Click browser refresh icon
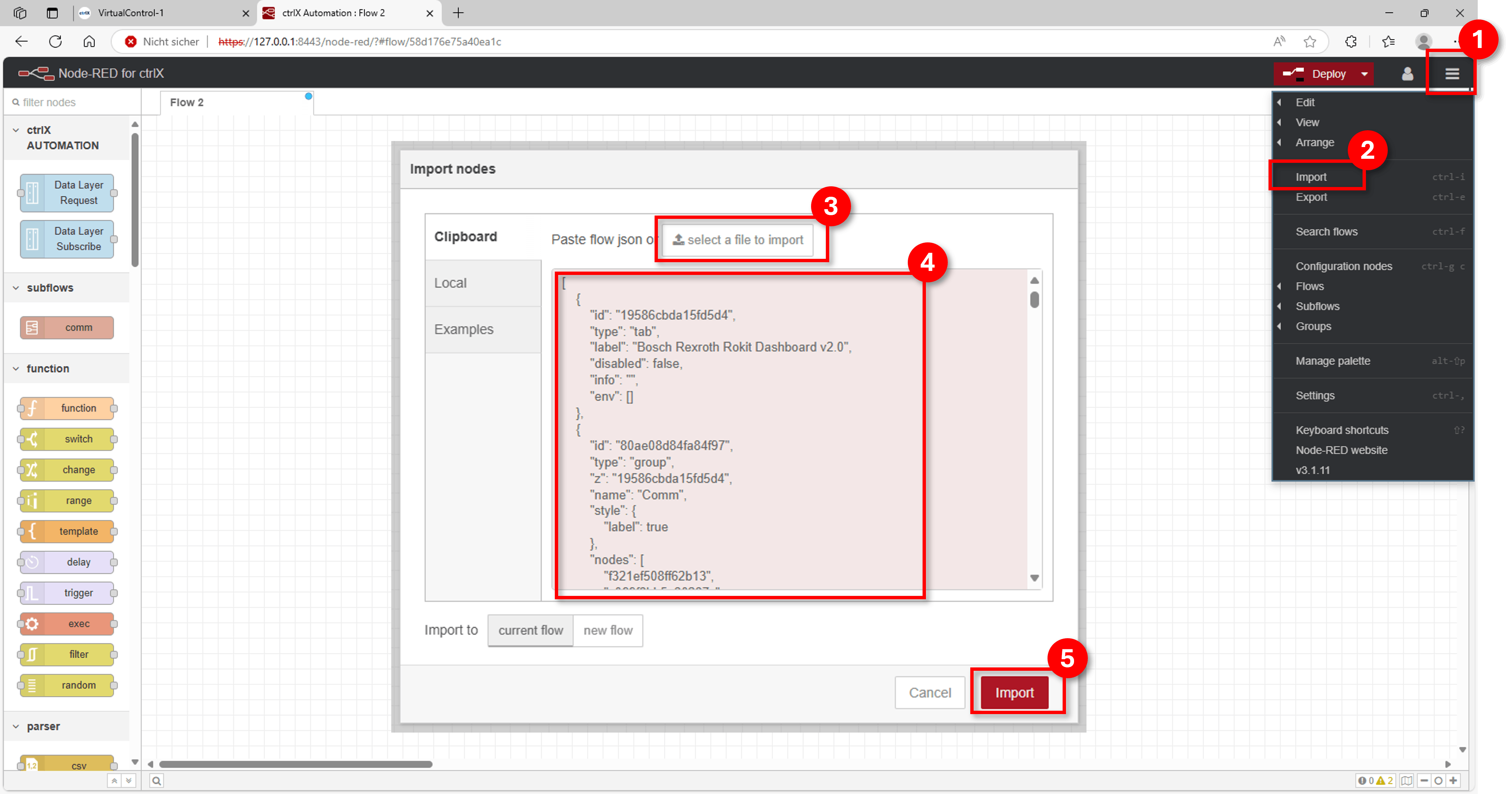 [55, 41]
